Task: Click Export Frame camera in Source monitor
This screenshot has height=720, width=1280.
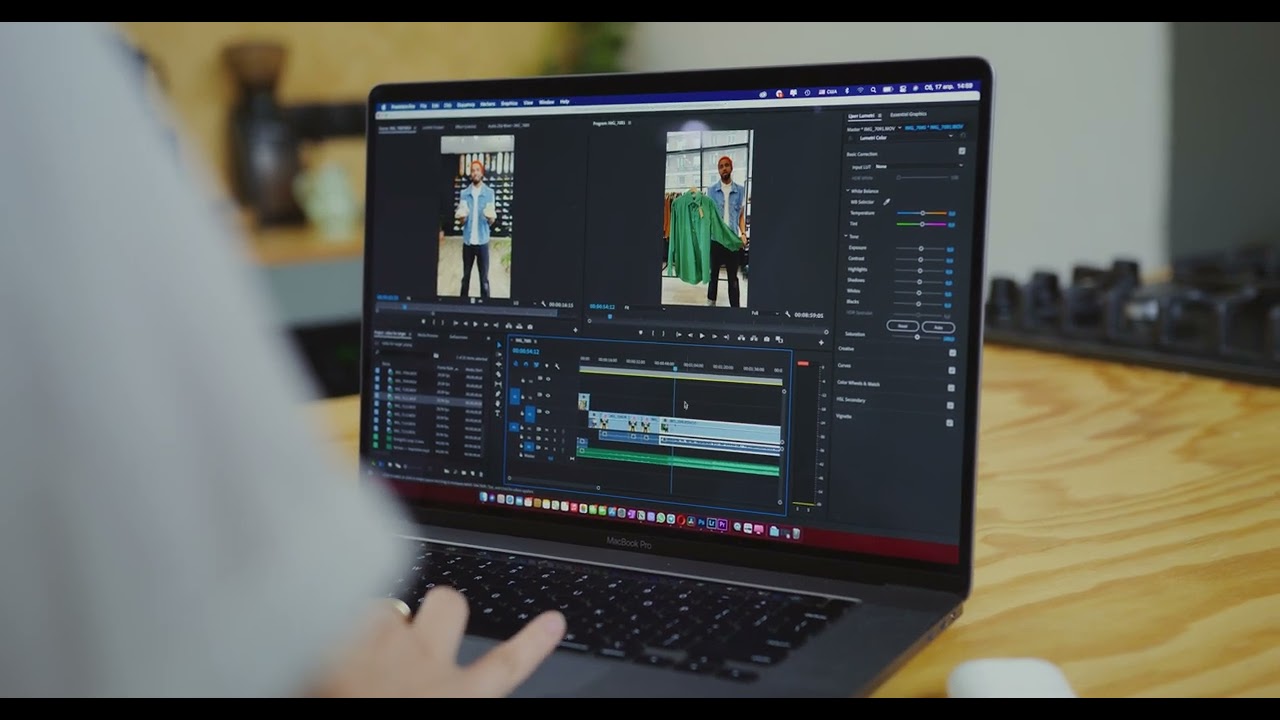Action: click(530, 327)
